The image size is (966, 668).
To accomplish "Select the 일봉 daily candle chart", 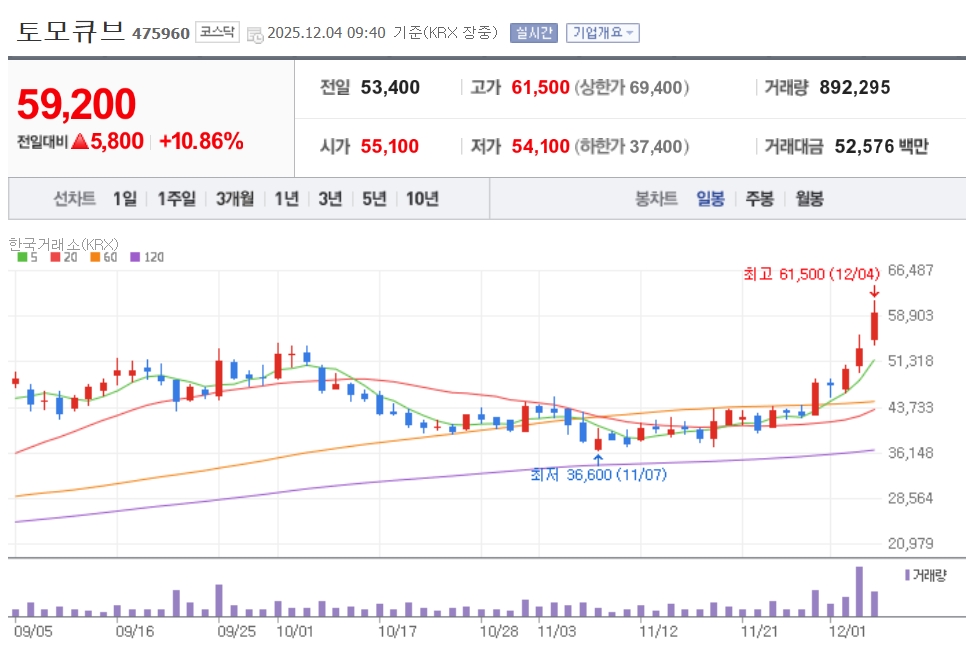I will click(710, 198).
